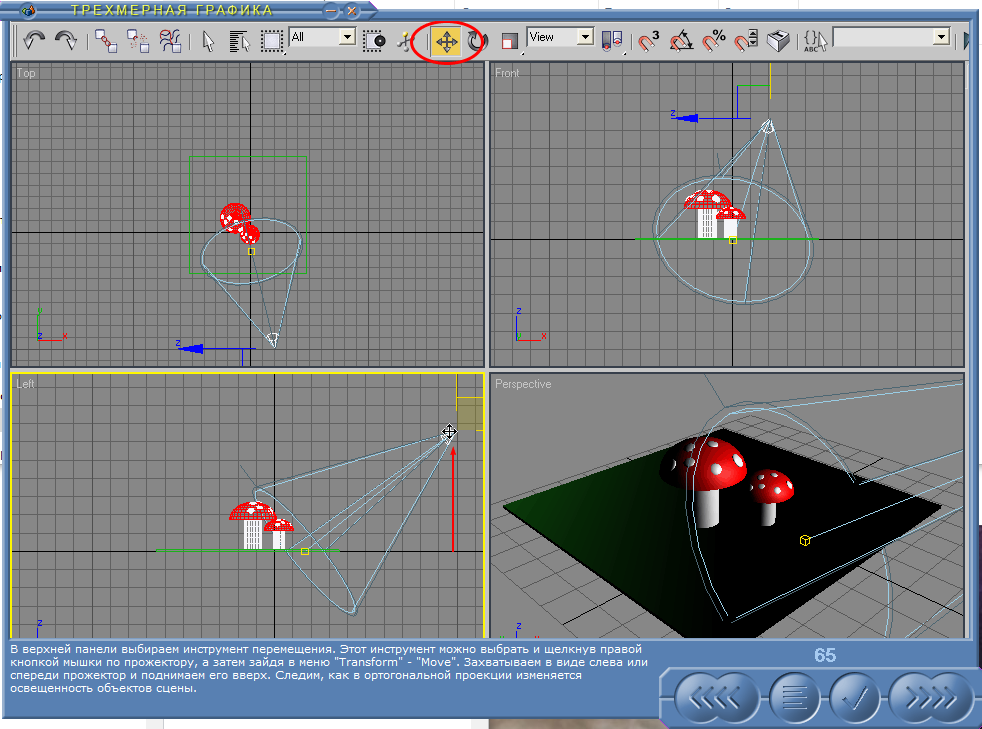Select the Select and Link tool
The image size is (982, 729).
coord(105,41)
